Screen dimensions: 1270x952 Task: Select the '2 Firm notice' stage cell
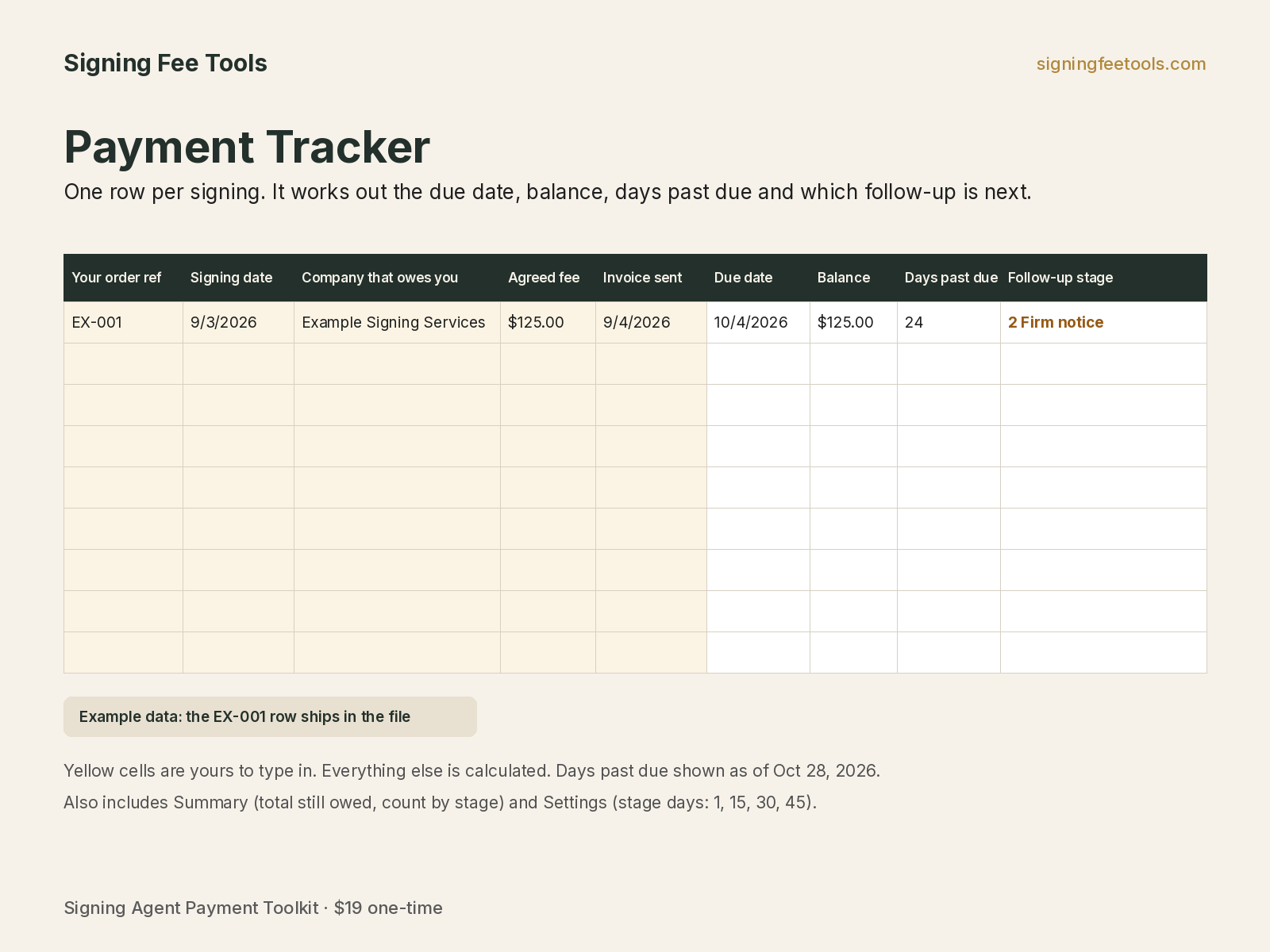tap(1103, 322)
